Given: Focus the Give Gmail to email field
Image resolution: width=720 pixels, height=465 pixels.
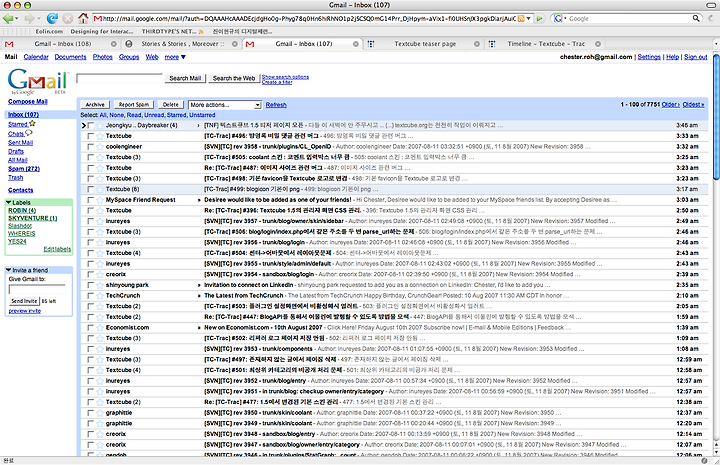Looking at the screenshot, I should [37, 289].
